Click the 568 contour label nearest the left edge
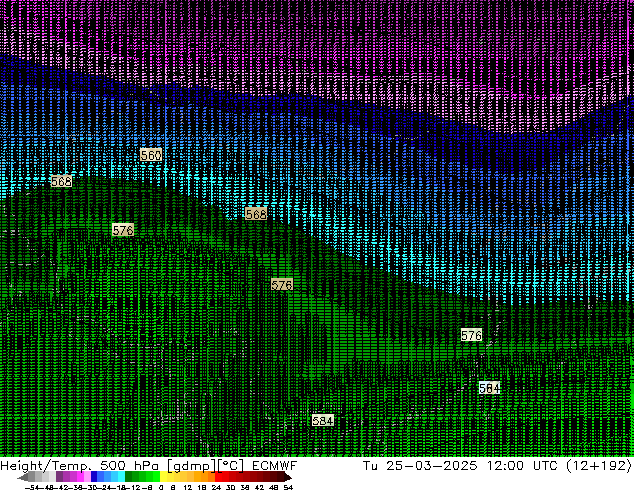 (x=61, y=182)
